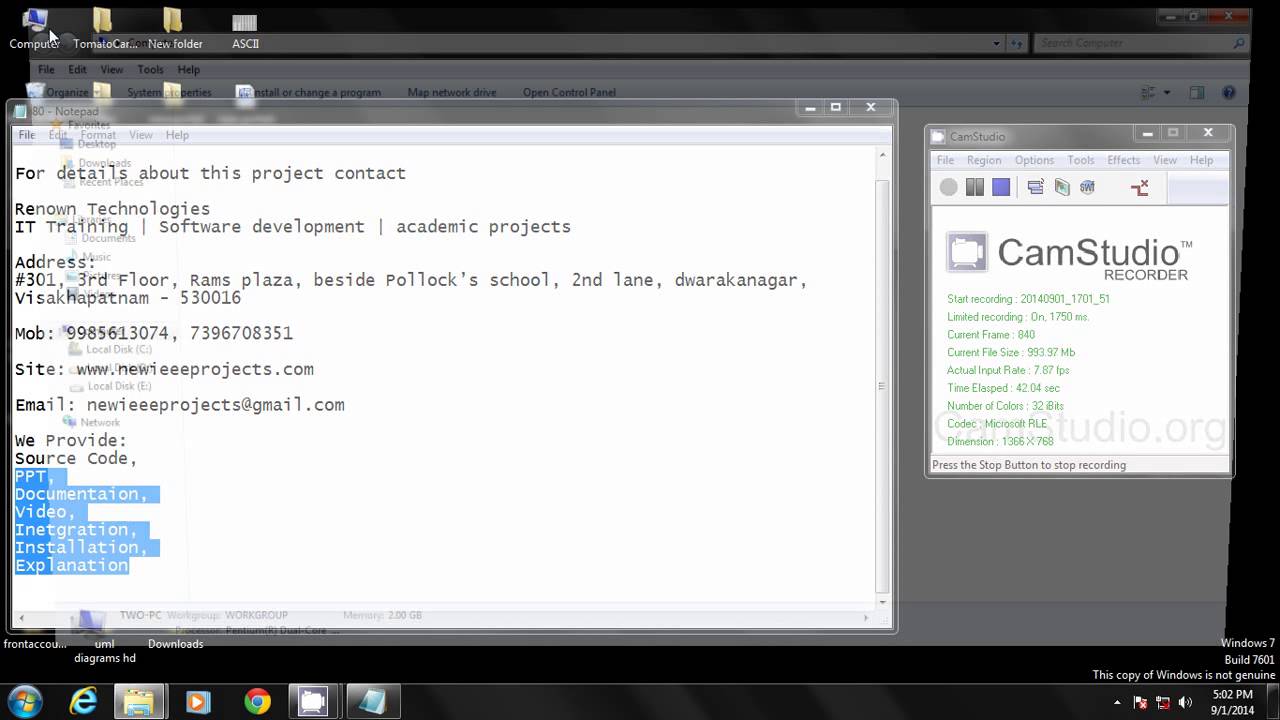The height and width of the screenshot is (720, 1280).
Task: Click Open Control Panel in Explorer
Action: coord(569,93)
